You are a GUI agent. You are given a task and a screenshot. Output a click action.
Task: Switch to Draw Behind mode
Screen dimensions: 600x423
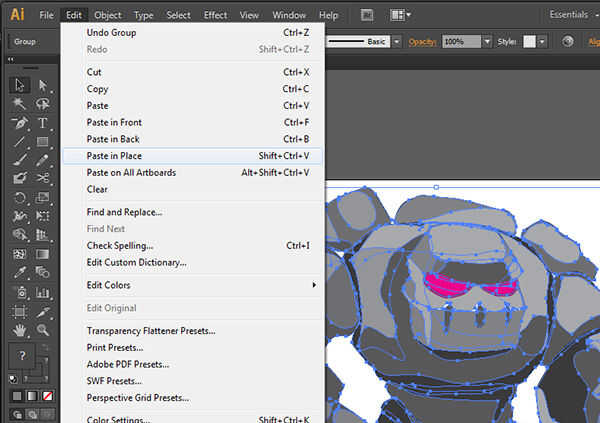coord(33,415)
